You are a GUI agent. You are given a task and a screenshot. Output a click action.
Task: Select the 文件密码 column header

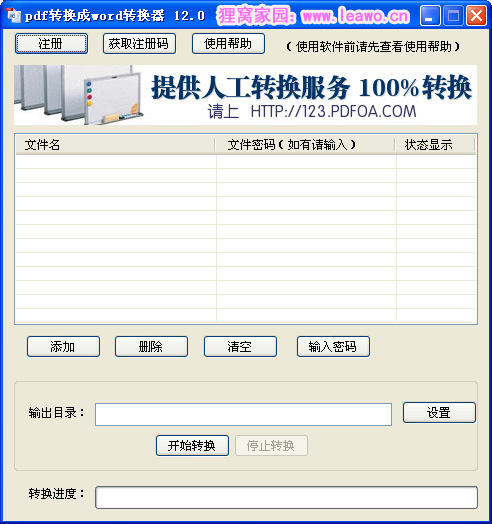(x=305, y=145)
